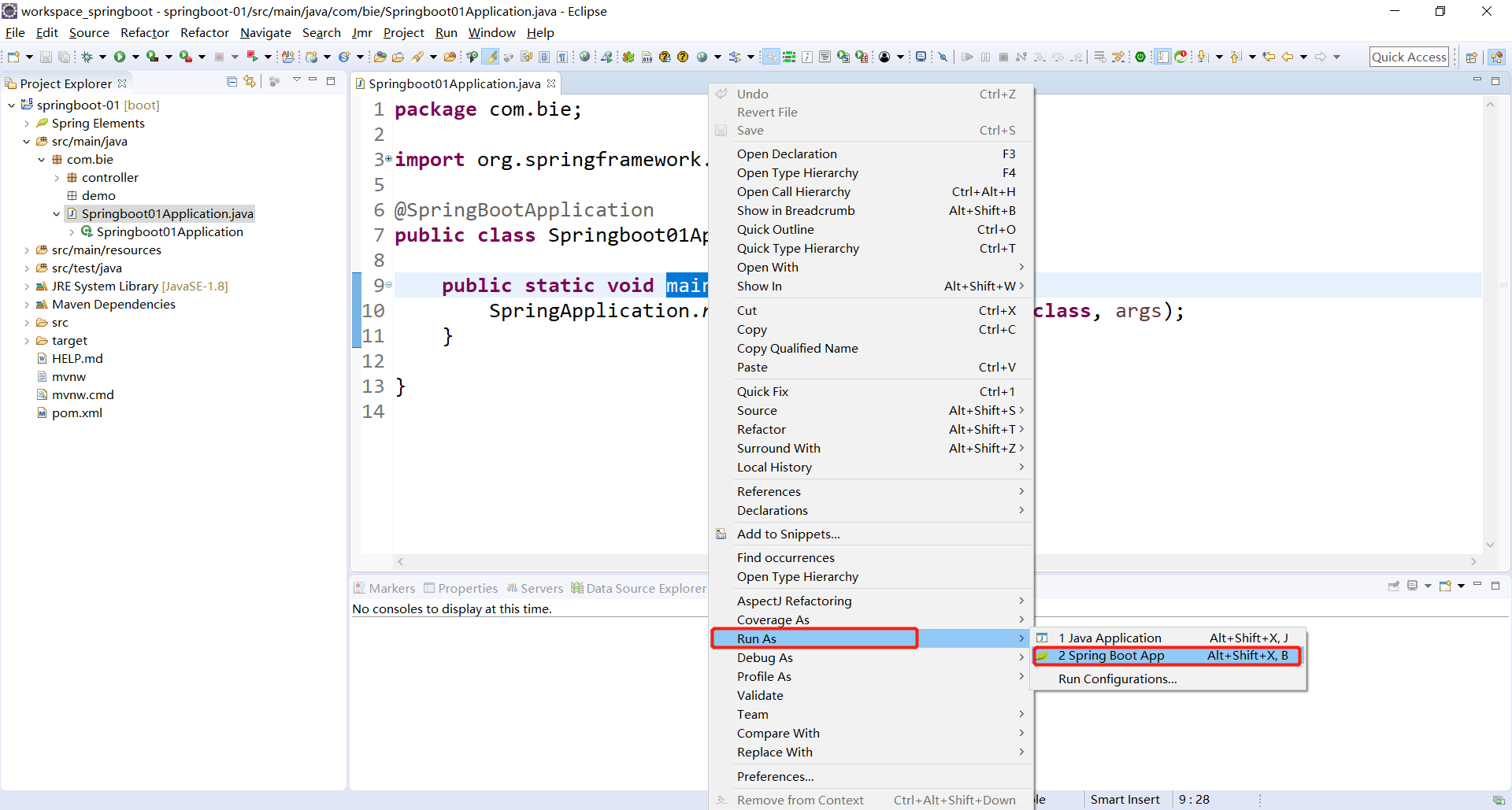The height and width of the screenshot is (810, 1512).
Task: Choose 2 Spring Boot App submenu item
Action: [x=1167, y=656]
